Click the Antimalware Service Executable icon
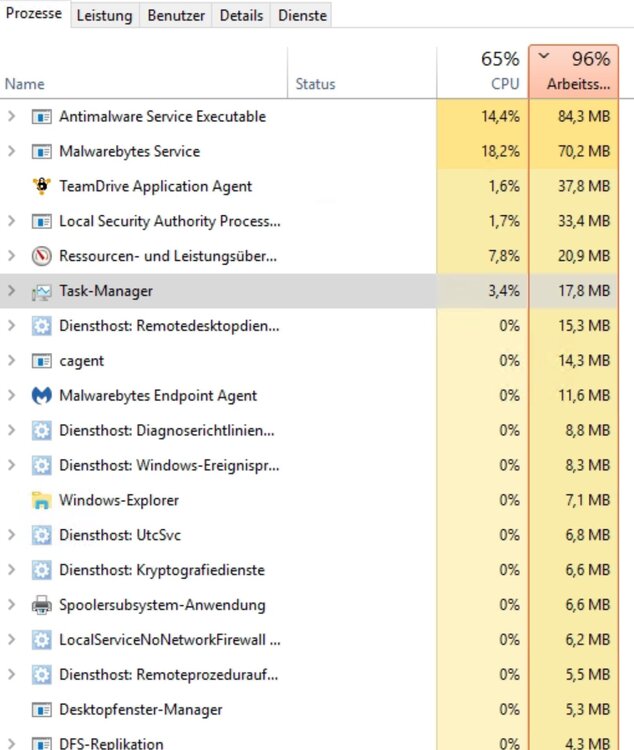 [41, 117]
